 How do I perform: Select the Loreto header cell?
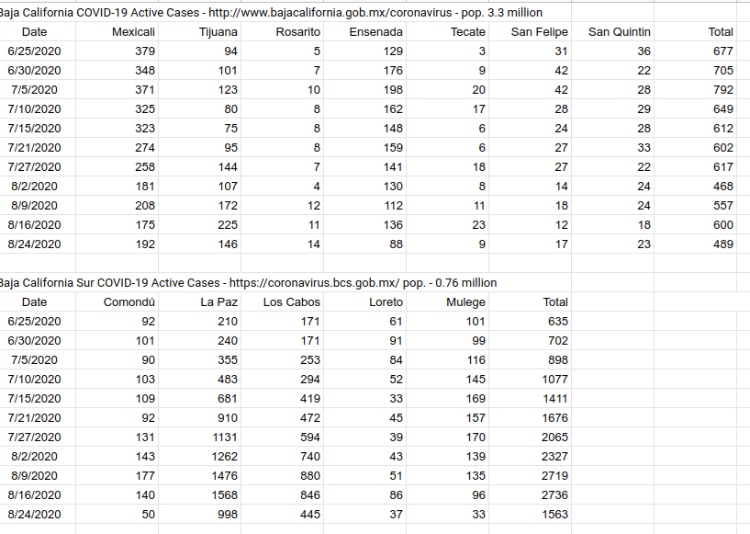tap(365, 302)
